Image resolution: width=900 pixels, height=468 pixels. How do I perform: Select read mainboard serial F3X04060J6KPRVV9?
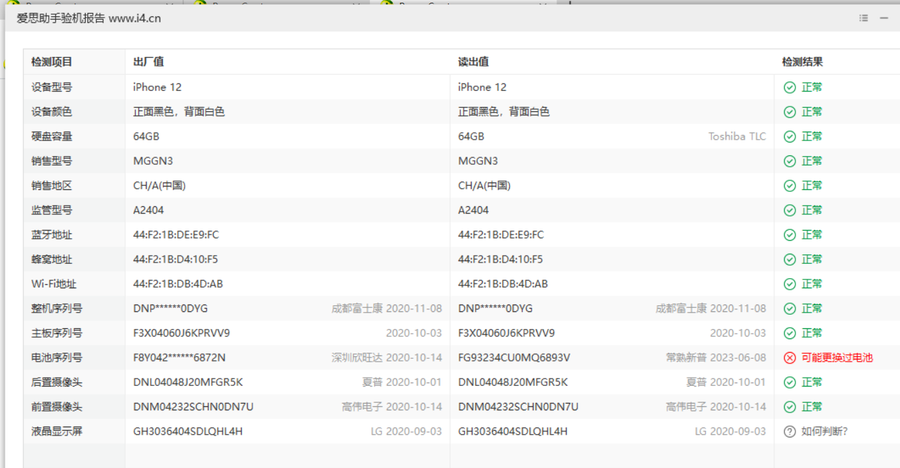coord(506,333)
